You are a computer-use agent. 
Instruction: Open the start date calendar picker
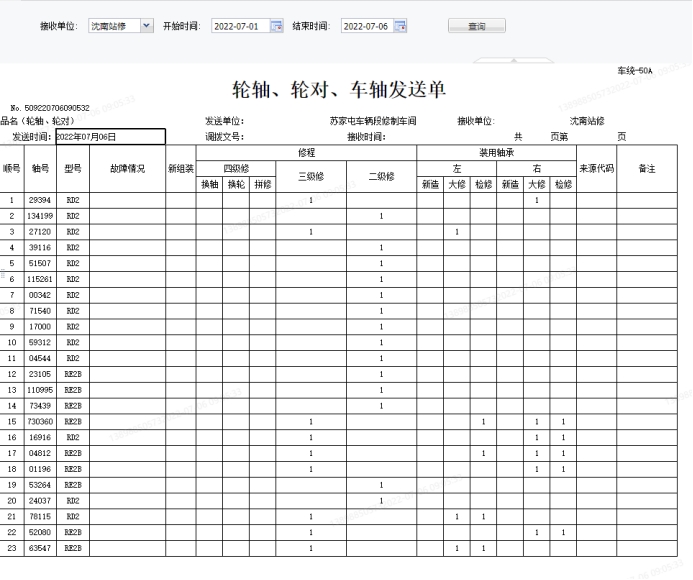coord(277,26)
